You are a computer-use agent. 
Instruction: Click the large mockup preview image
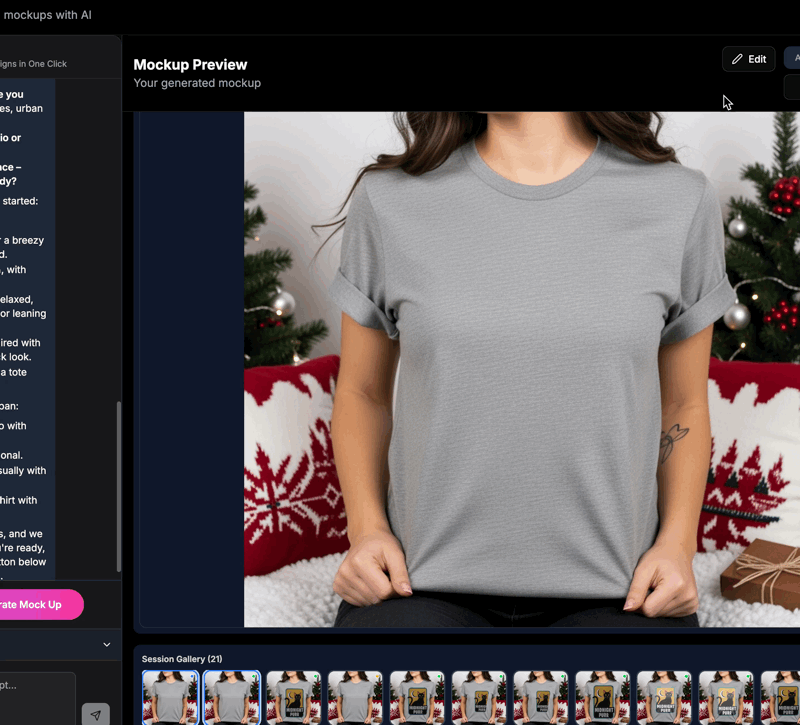point(520,370)
